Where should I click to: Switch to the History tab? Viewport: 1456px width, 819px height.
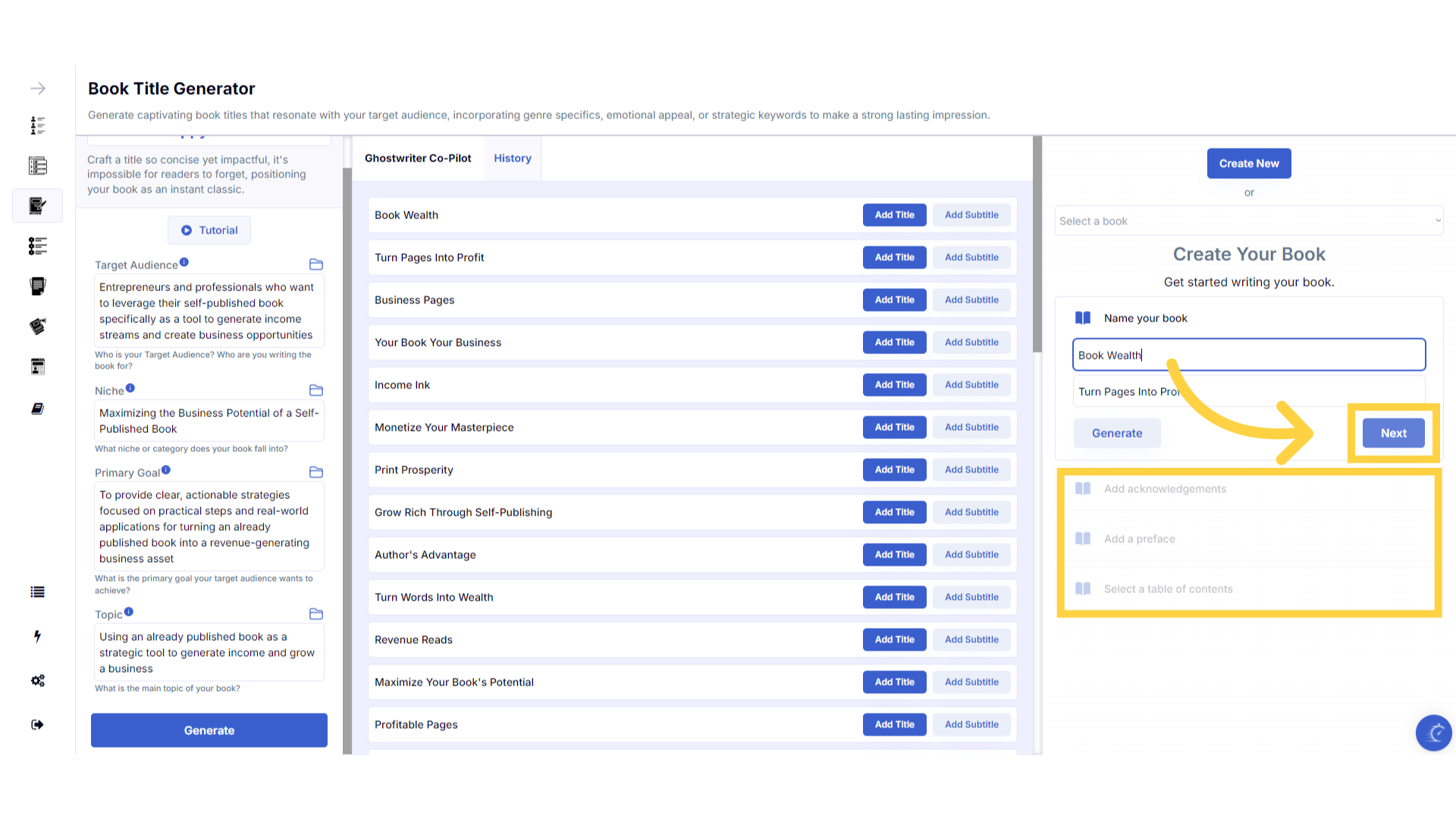pos(513,158)
